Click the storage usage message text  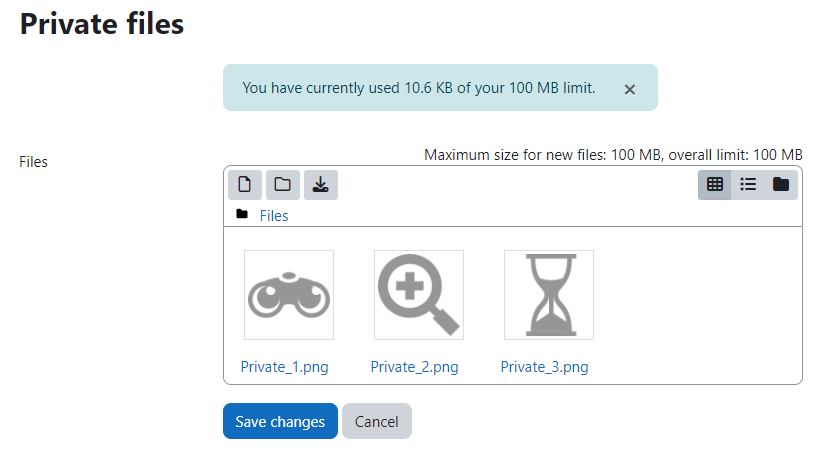tap(419, 88)
